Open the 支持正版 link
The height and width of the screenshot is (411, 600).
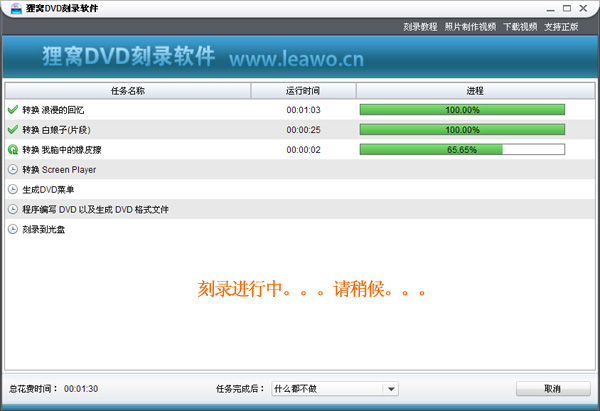(561, 27)
